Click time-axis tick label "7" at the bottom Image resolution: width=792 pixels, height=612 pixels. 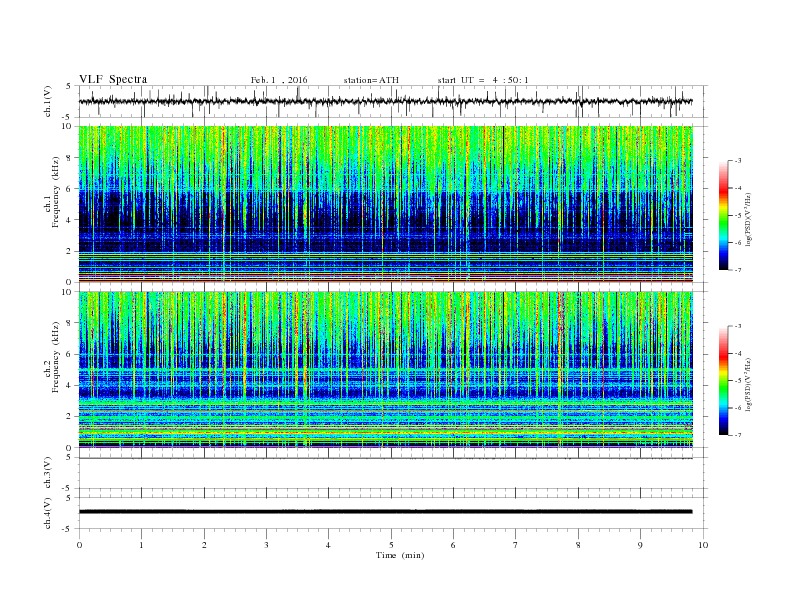[516, 545]
